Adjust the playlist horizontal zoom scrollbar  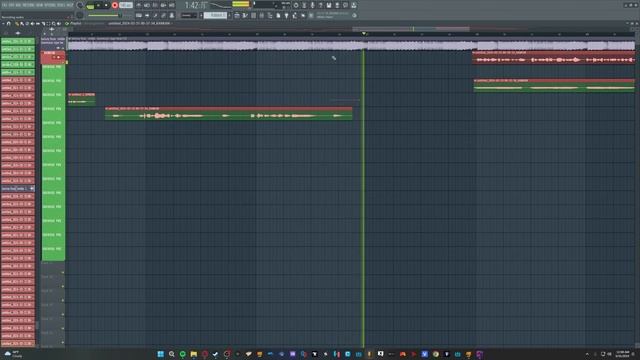[411, 29]
